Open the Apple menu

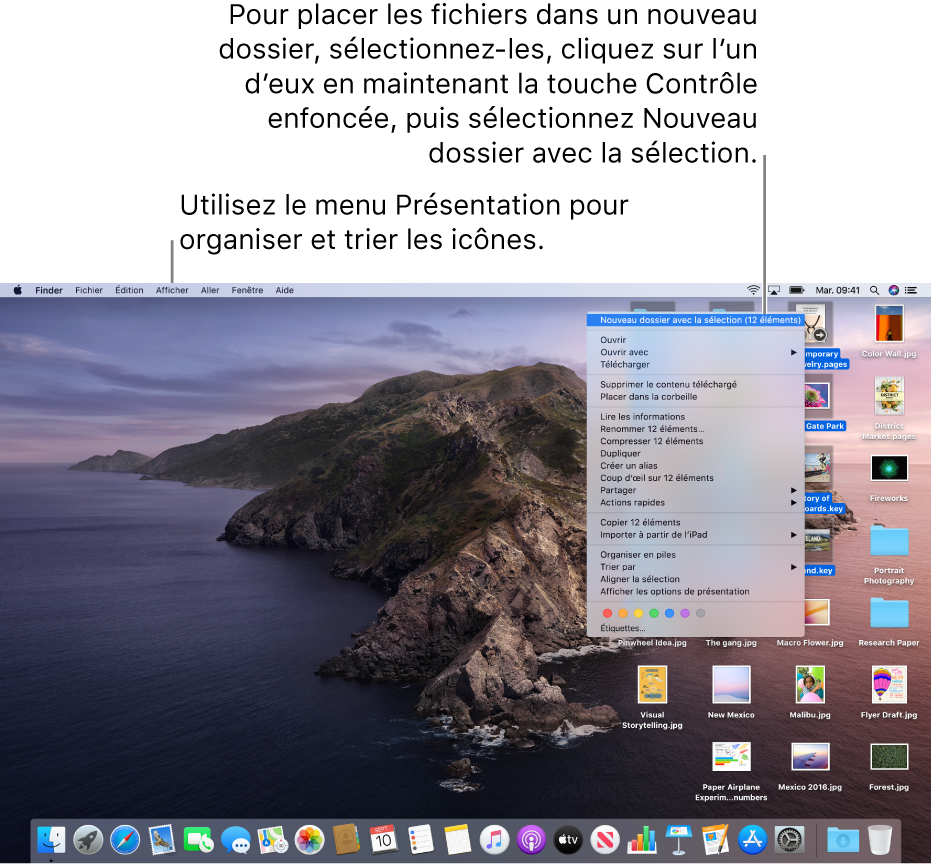(18, 290)
